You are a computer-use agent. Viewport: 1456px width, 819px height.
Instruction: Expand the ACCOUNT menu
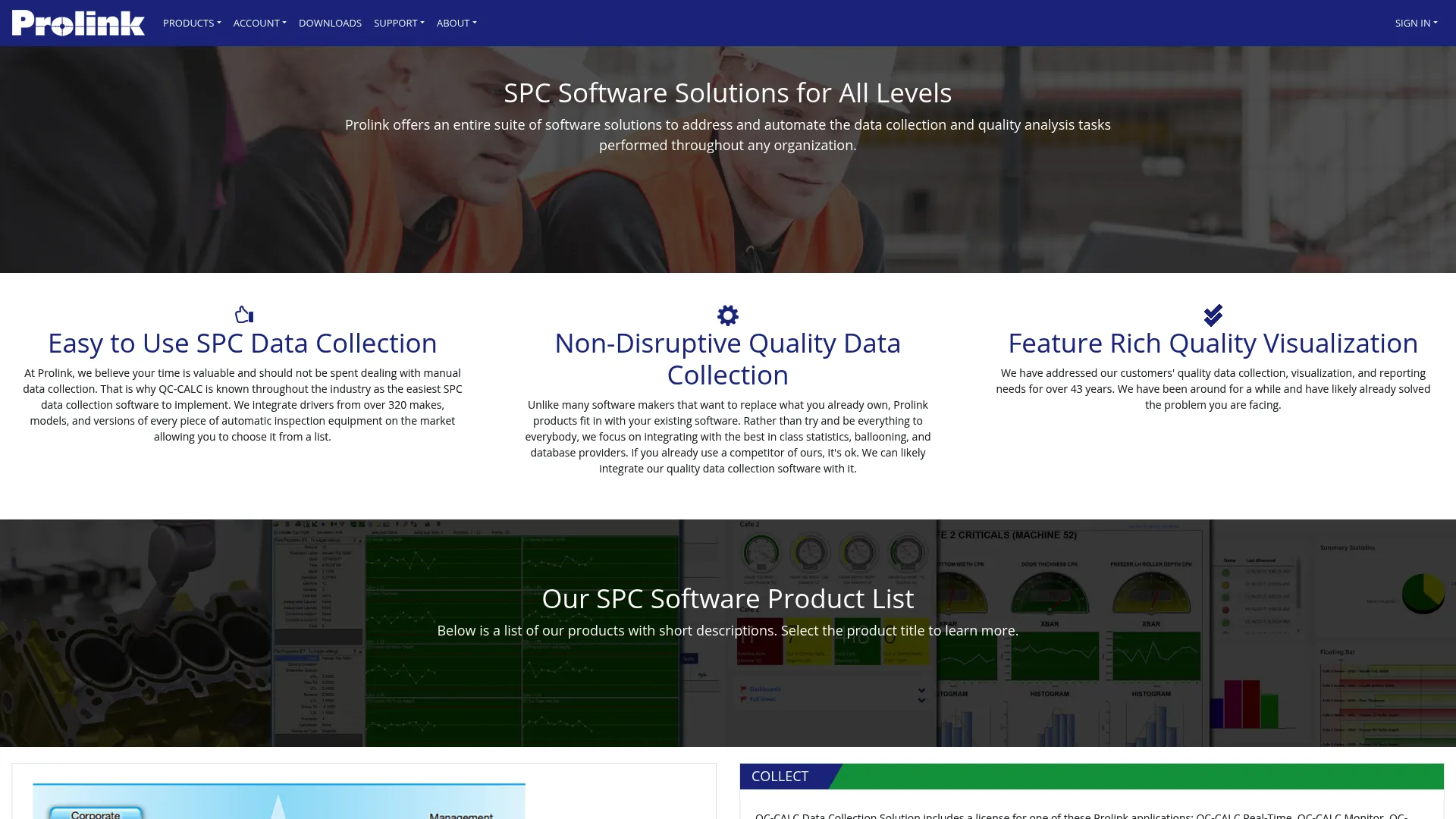[x=259, y=23]
